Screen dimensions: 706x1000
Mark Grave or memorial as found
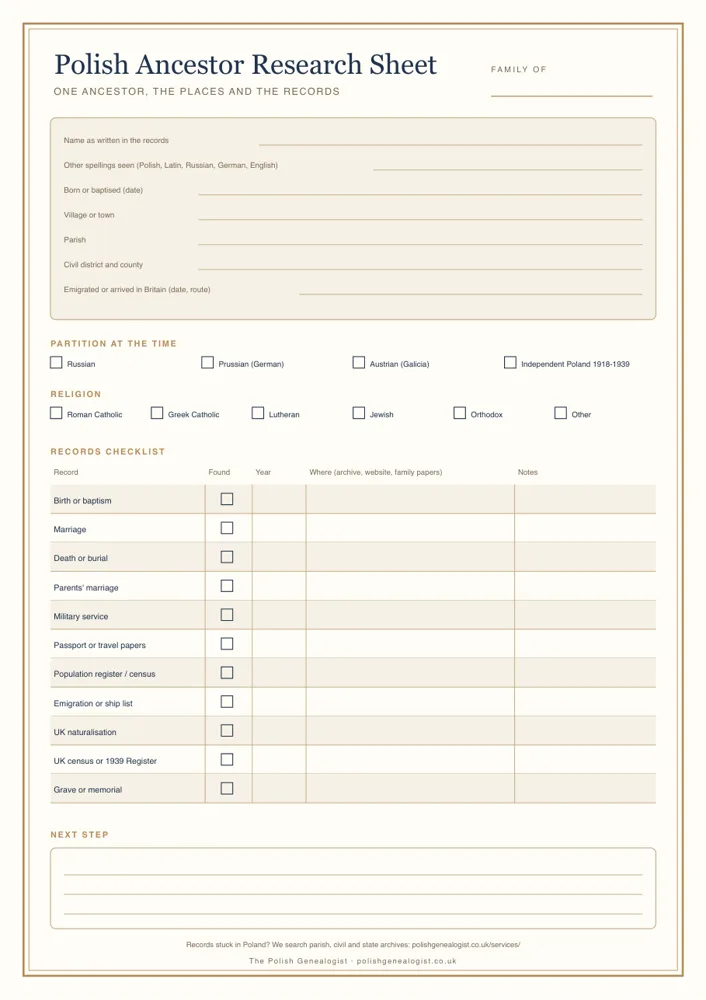pos(227,789)
